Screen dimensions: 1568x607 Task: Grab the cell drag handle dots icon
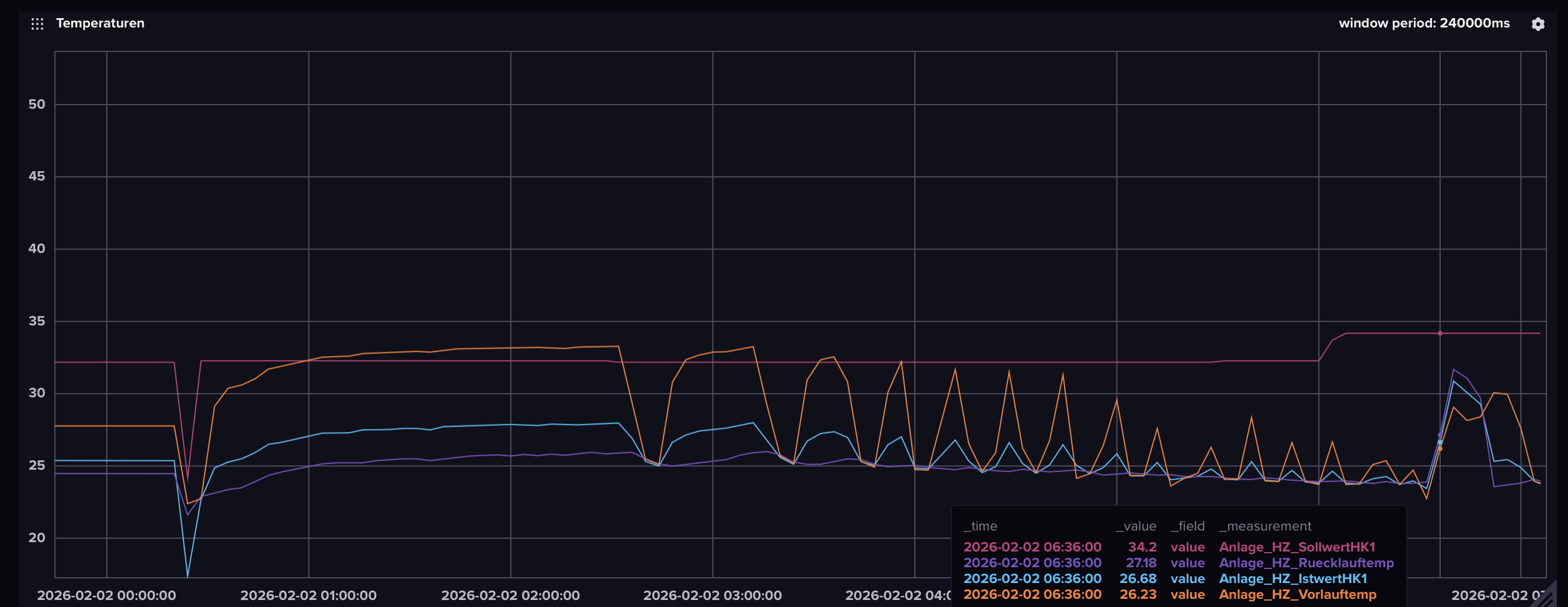(x=37, y=24)
